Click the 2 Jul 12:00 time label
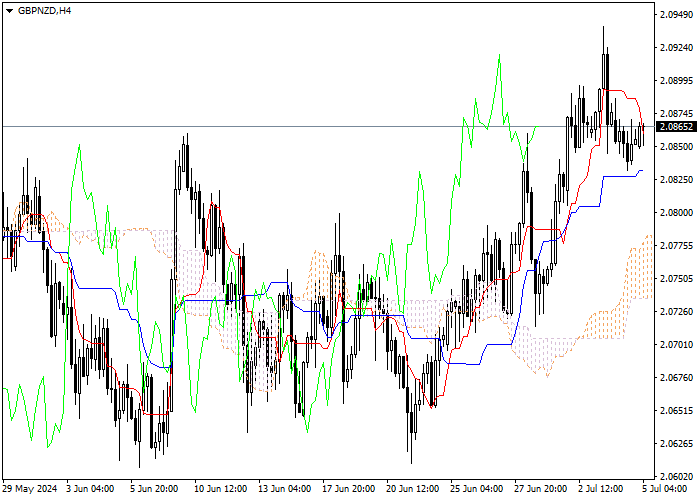The width and height of the screenshot is (700, 500). [x=603, y=489]
